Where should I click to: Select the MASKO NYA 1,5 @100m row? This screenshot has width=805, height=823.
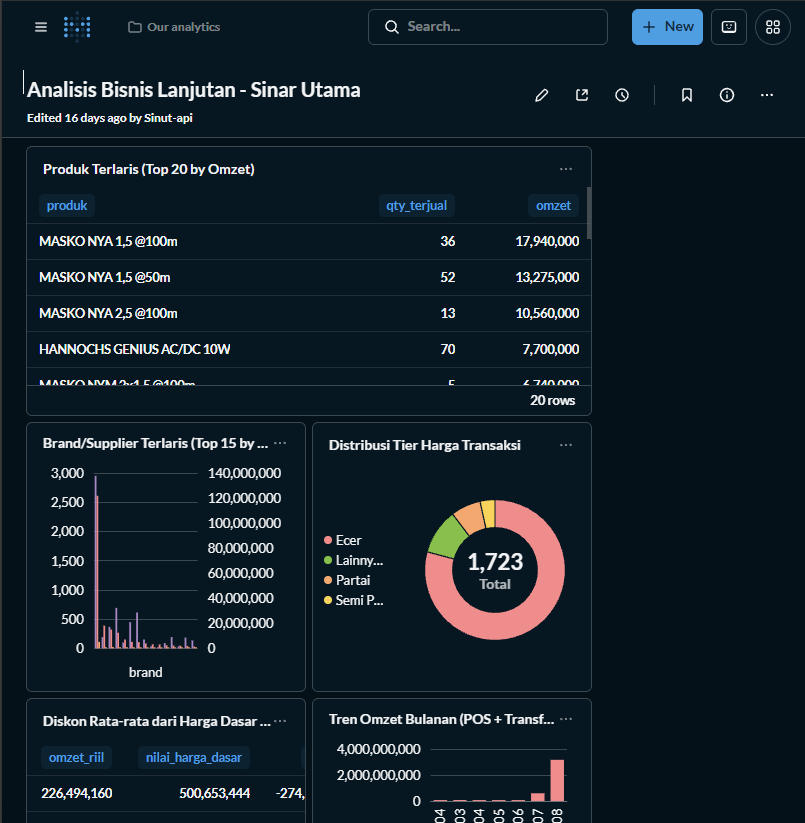pyautogui.click(x=309, y=241)
